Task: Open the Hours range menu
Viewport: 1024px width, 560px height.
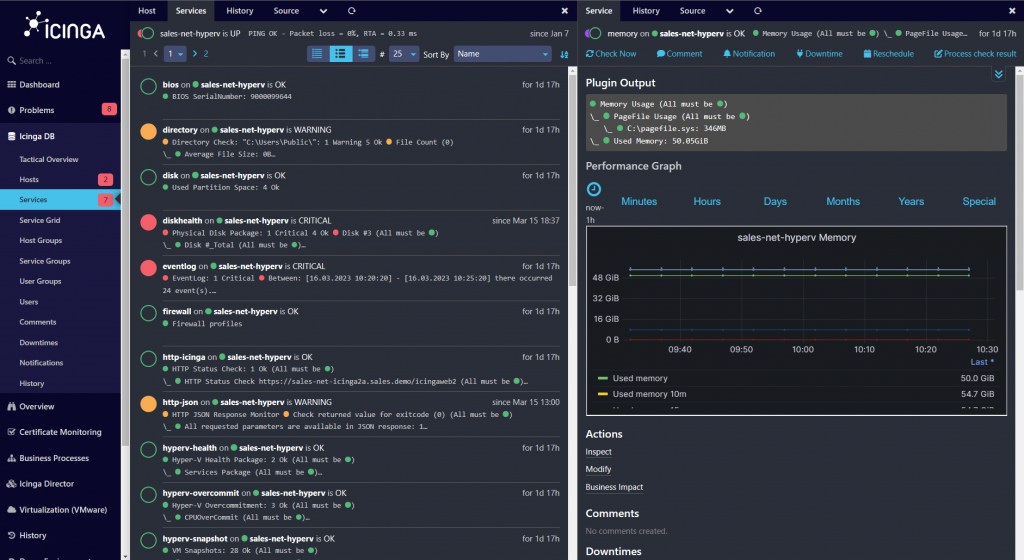Action: tap(707, 202)
